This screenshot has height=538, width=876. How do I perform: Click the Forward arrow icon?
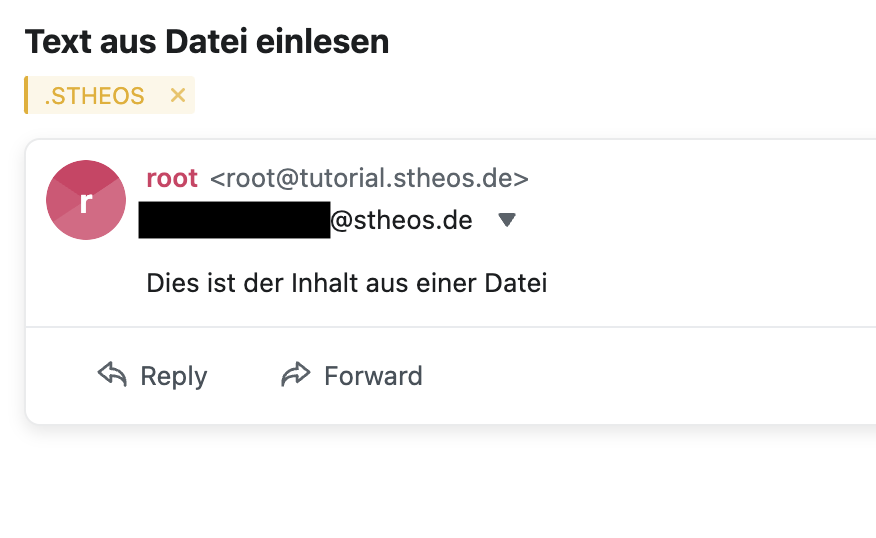click(x=296, y=375)
